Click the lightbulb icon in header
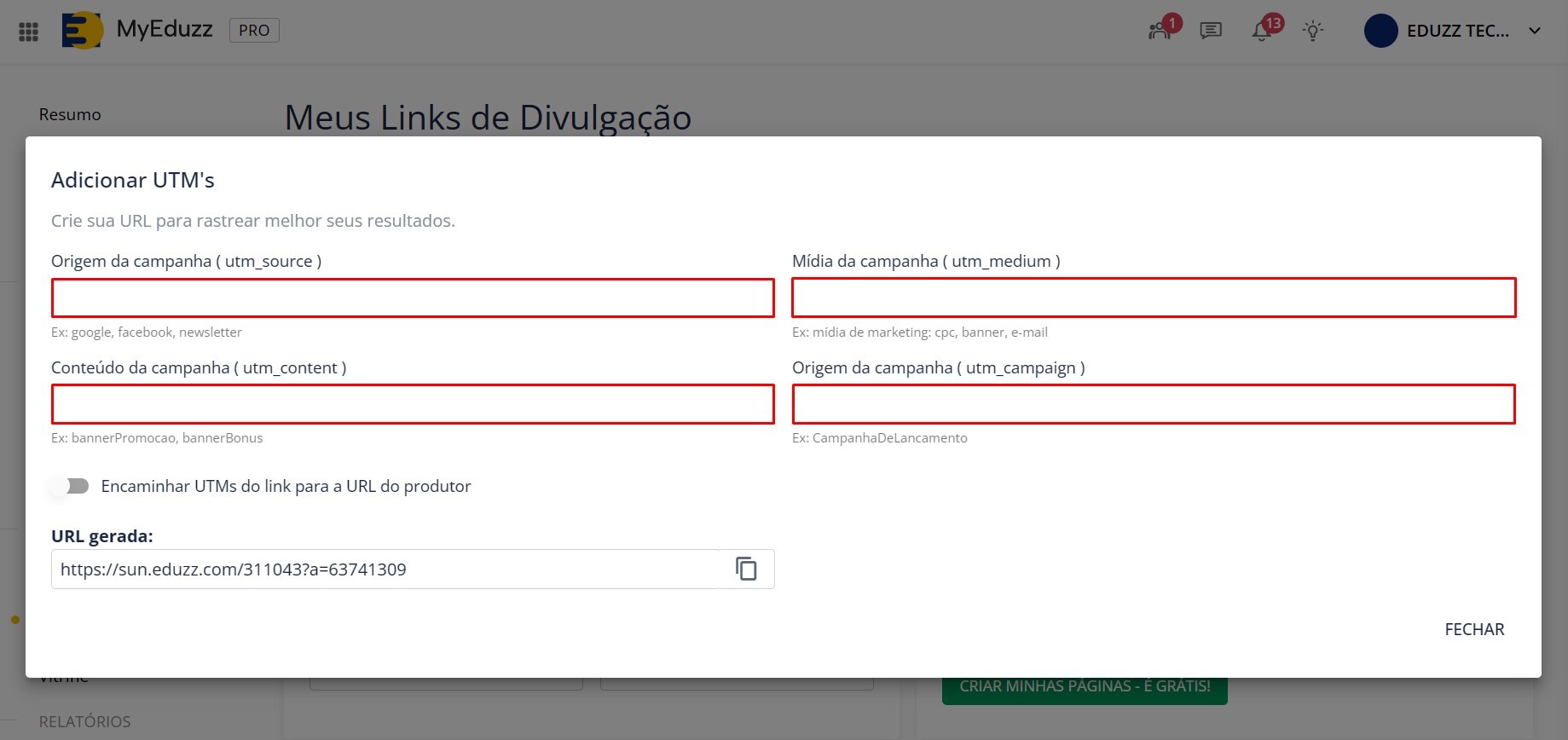Image resolution: width=1568 pixels, height=740 pixels. (1313, 32)
